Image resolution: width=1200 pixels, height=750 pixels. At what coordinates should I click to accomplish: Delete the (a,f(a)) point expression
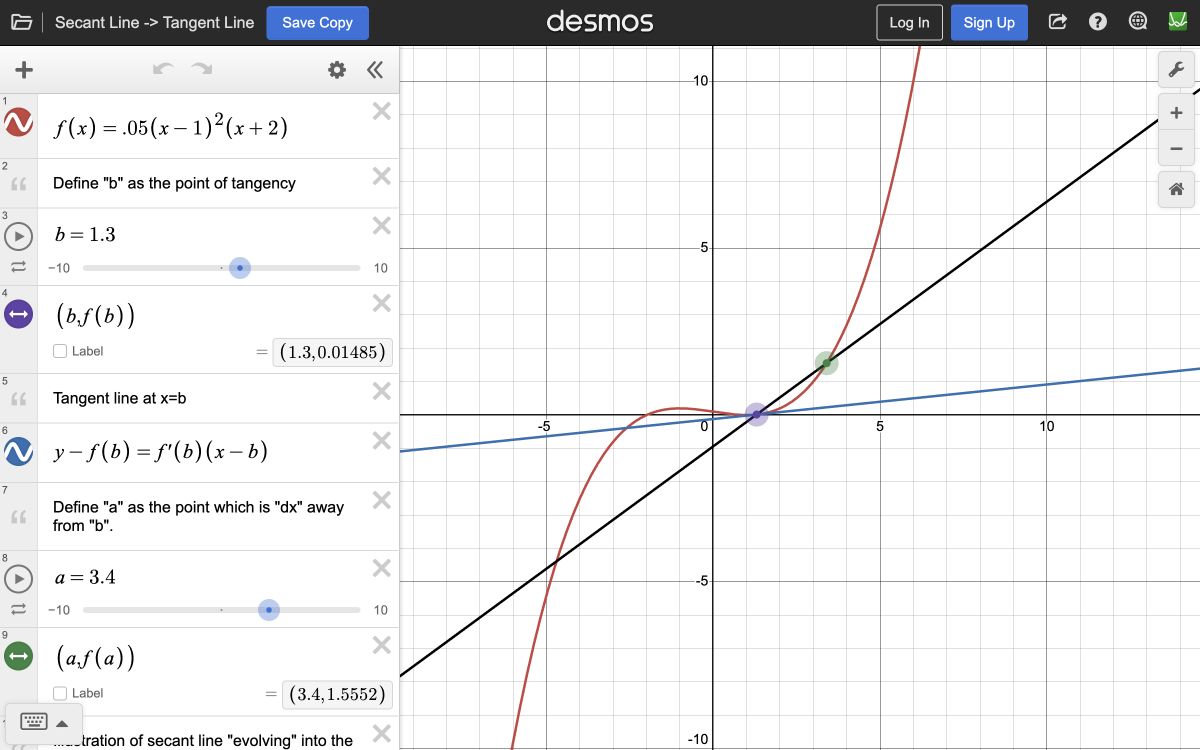tap(381, 645)
